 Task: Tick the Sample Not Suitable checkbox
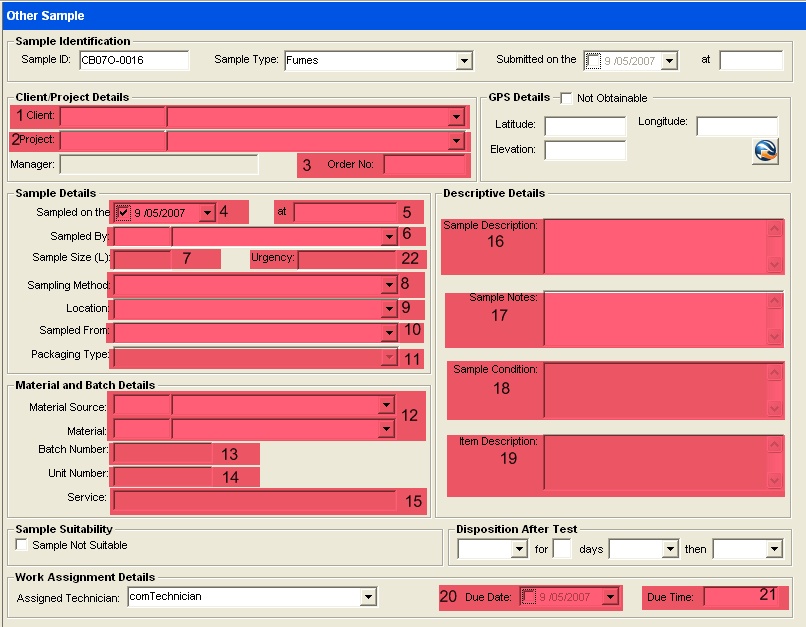(22, 545)
